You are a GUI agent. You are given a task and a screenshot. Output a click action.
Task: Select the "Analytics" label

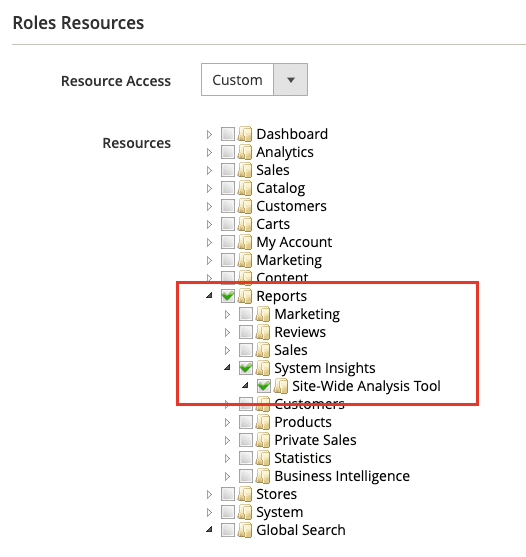click(x=285, y=153)
